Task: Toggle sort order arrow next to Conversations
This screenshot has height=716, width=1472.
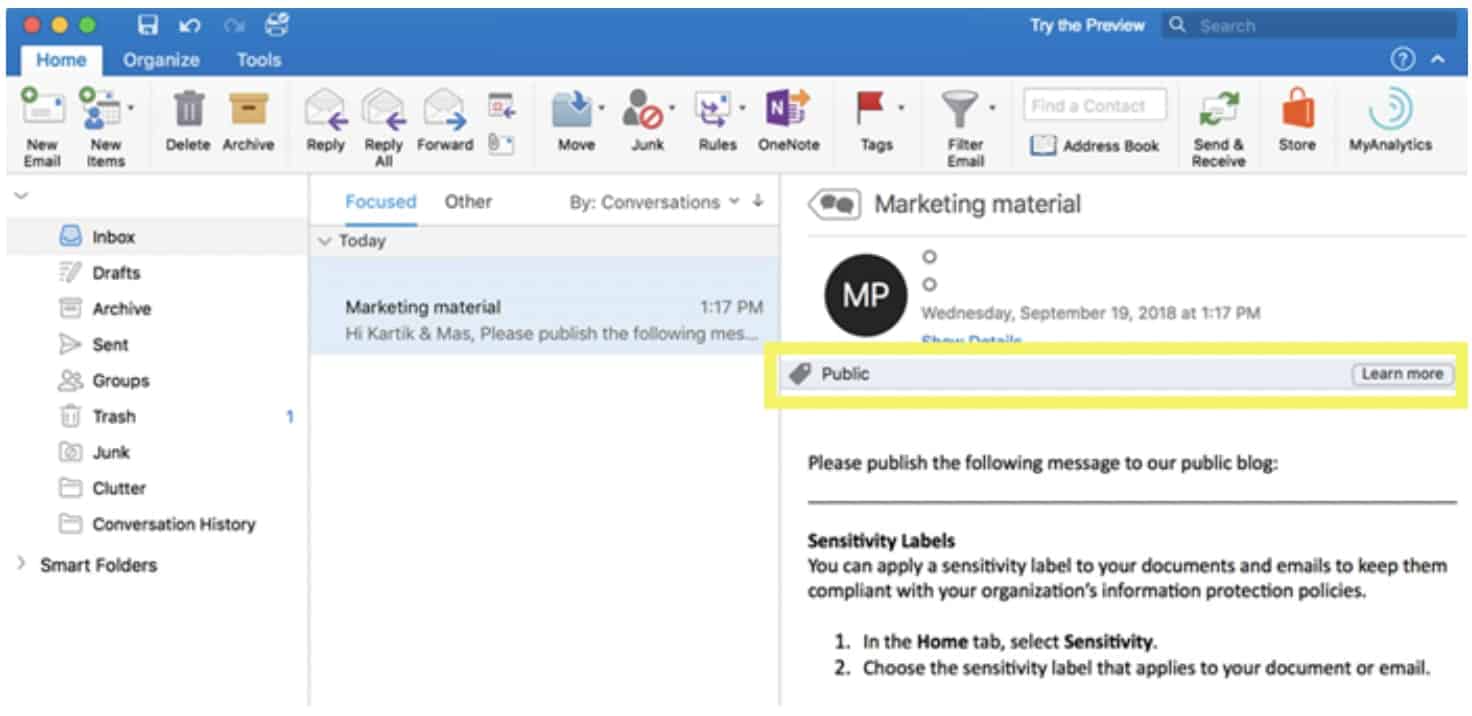Action: (x=758, y=201)
